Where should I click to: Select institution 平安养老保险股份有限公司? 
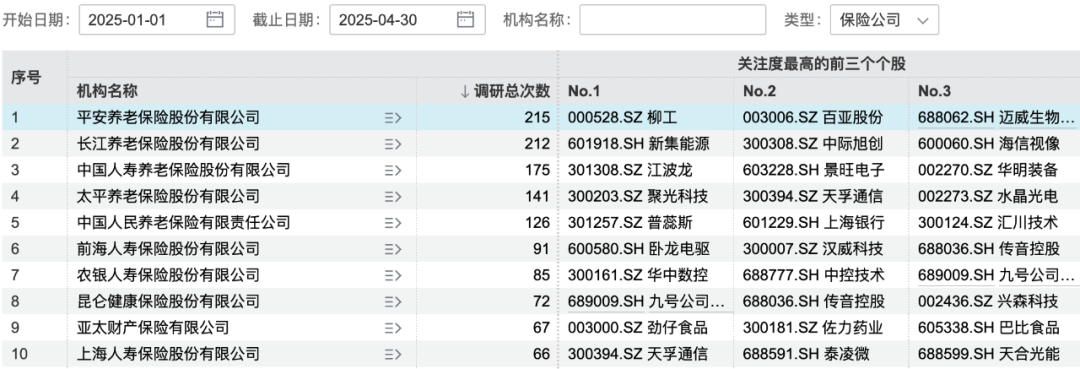tap(168, 118)
